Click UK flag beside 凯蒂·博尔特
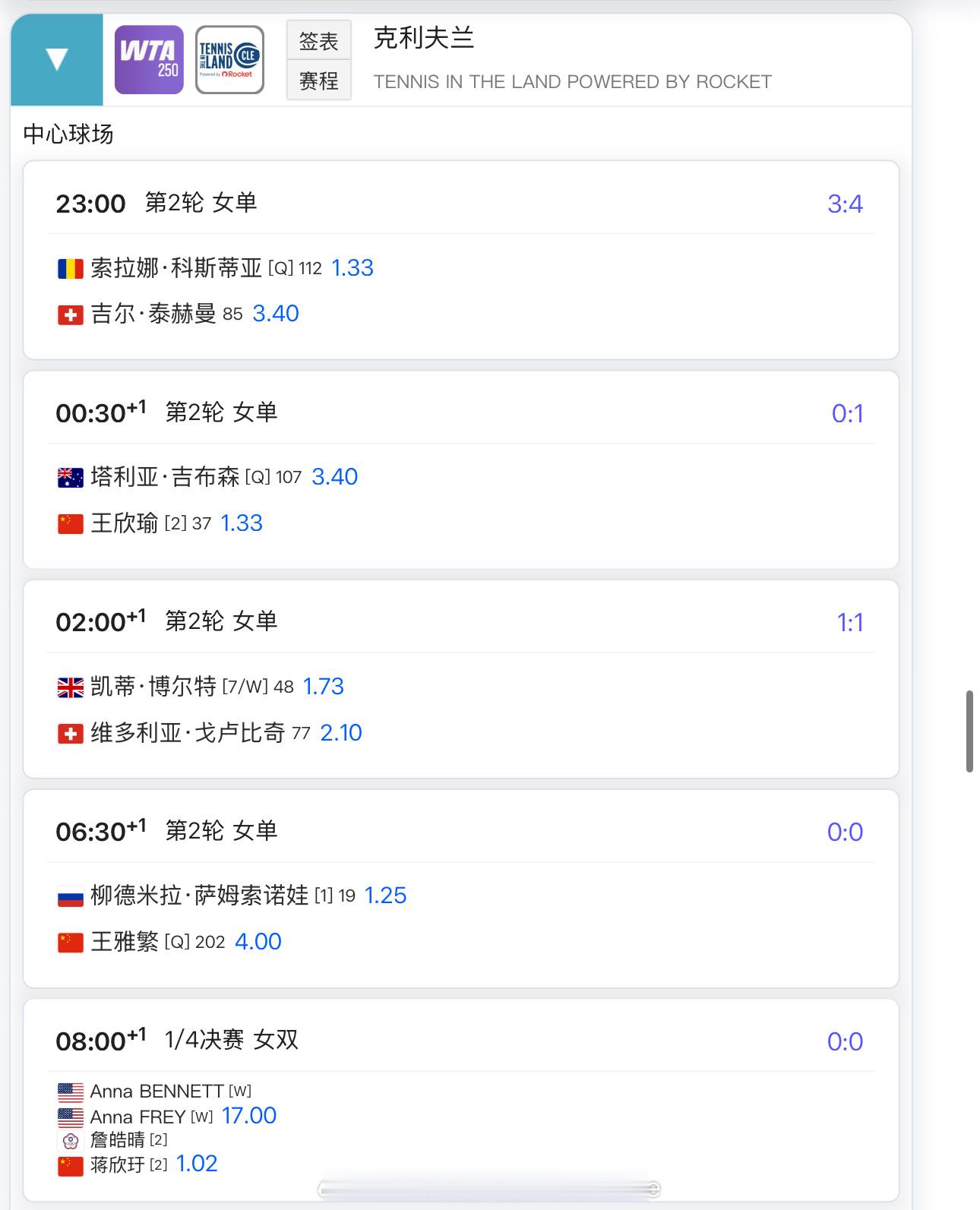This screenshot has height=1210, width=980. (x=71, y=687)
